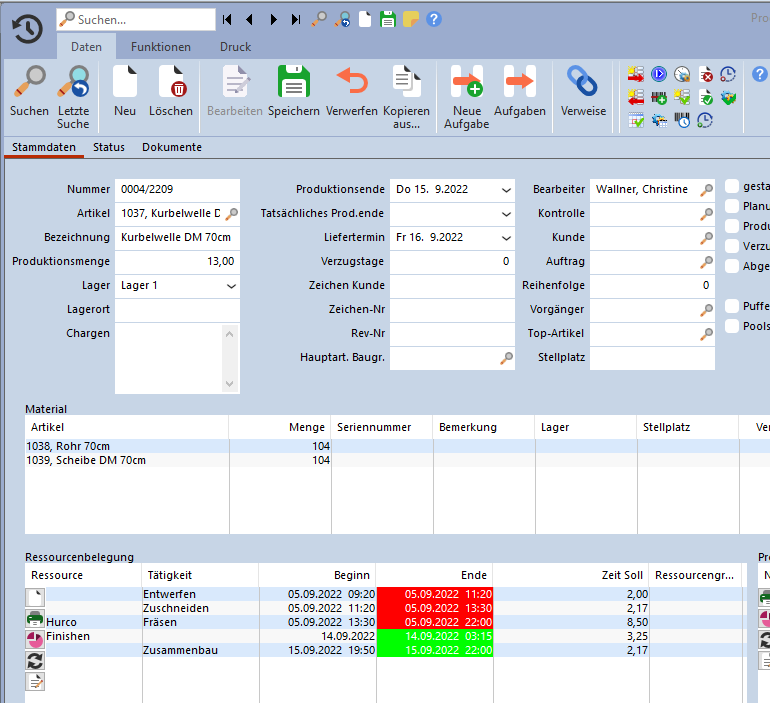Enable the checkbox starting with 'Verzu'
770x703 pixels.
(732, 246)
